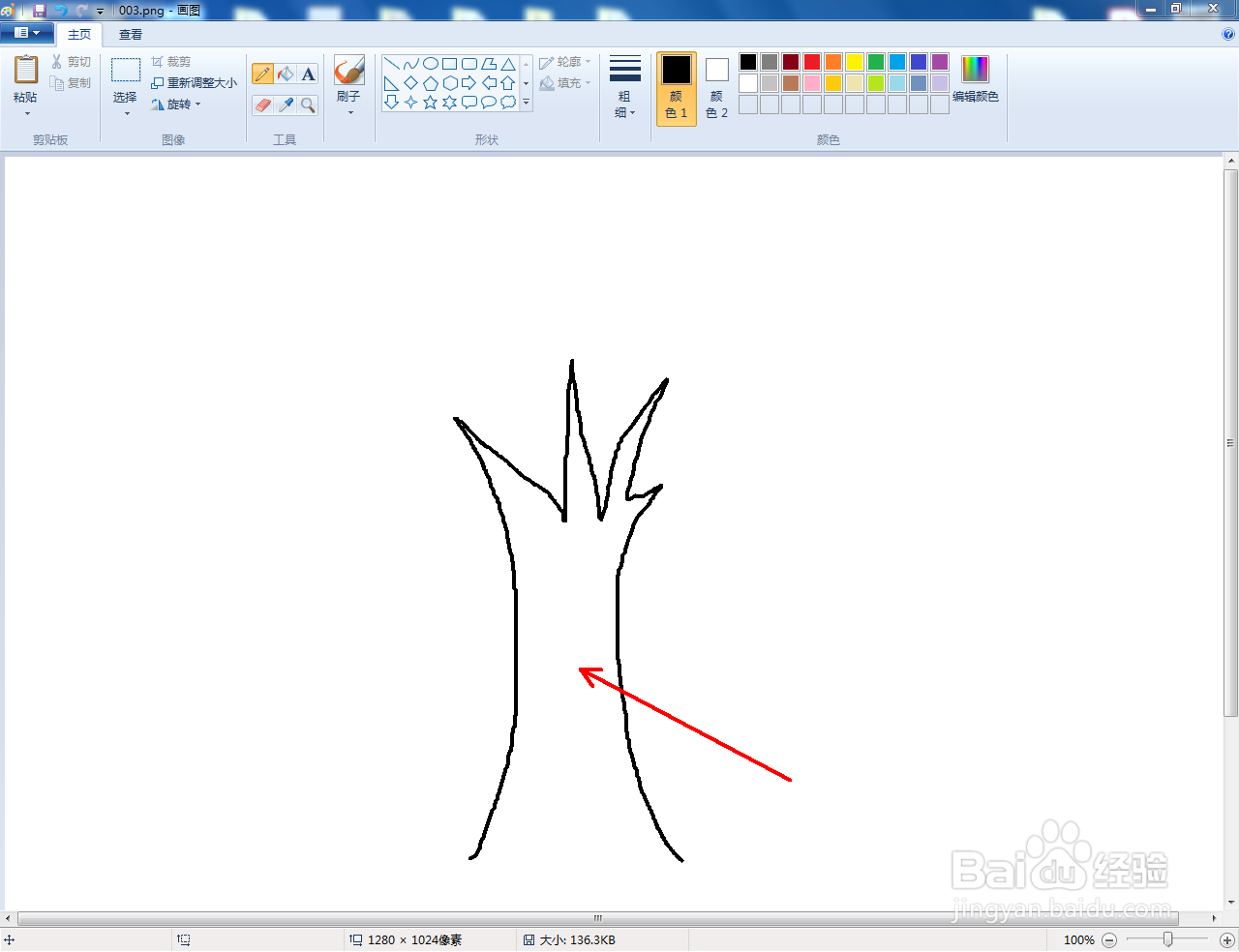Open Paint help question mark icon
This screenshot has height=952, width=1239.
(1228, 34)
